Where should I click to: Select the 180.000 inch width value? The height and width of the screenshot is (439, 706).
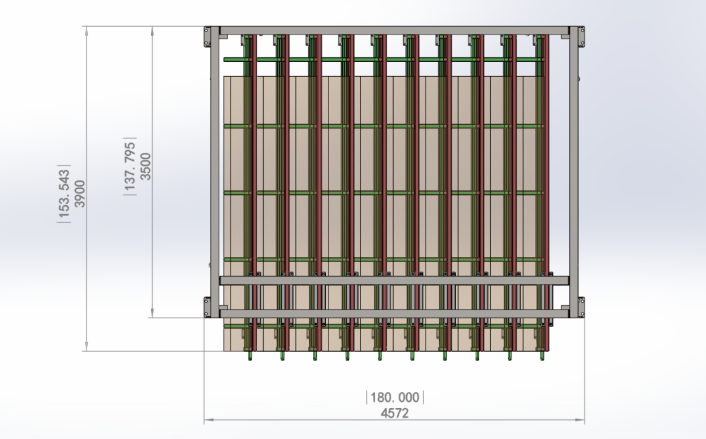395,398
